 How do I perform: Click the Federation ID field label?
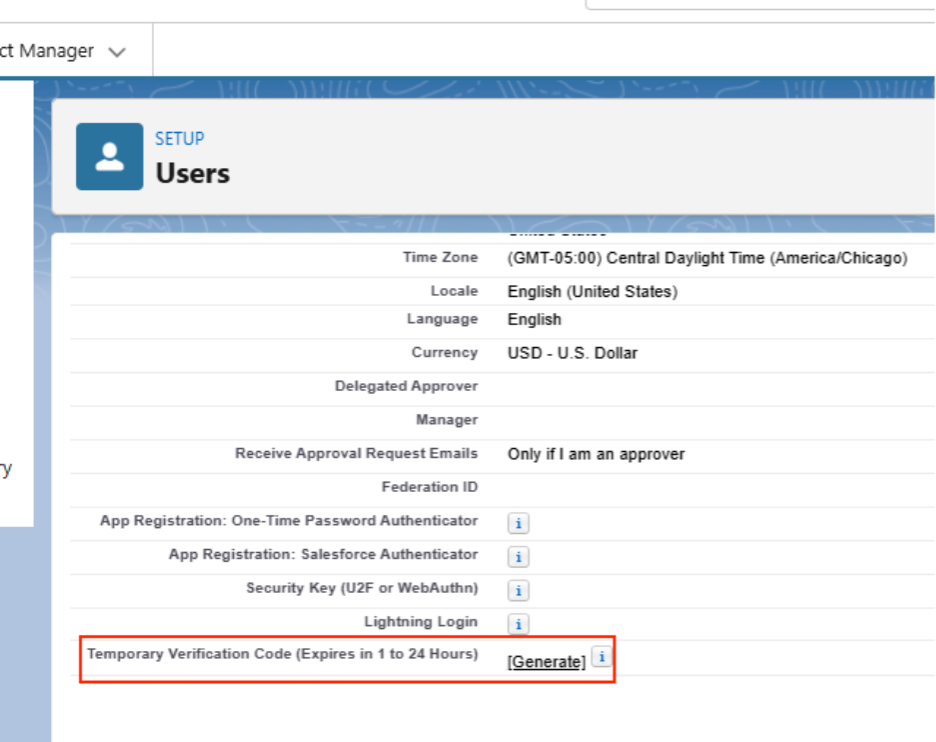429,487
